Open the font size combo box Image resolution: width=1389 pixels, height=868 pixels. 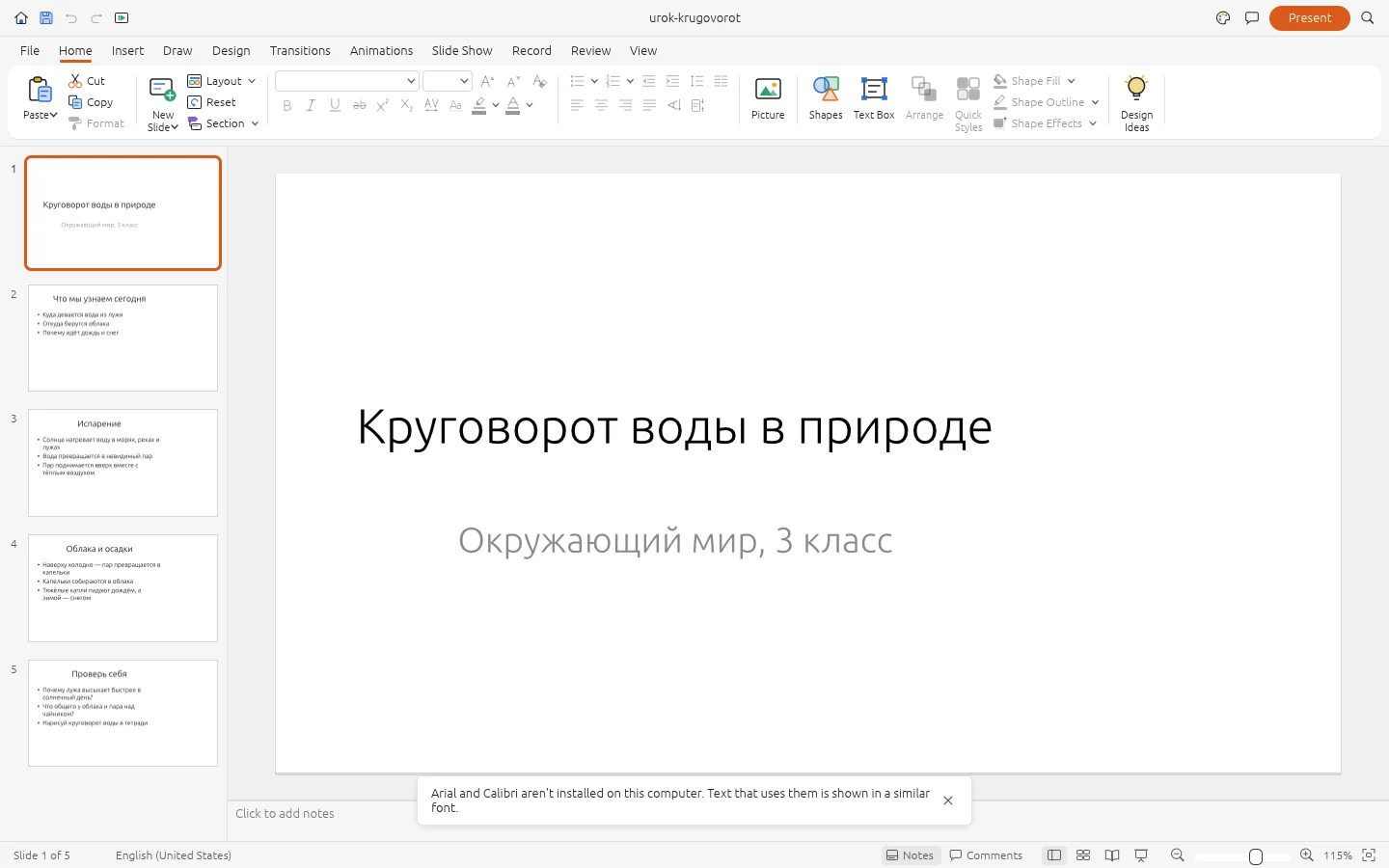pos(447,81)
